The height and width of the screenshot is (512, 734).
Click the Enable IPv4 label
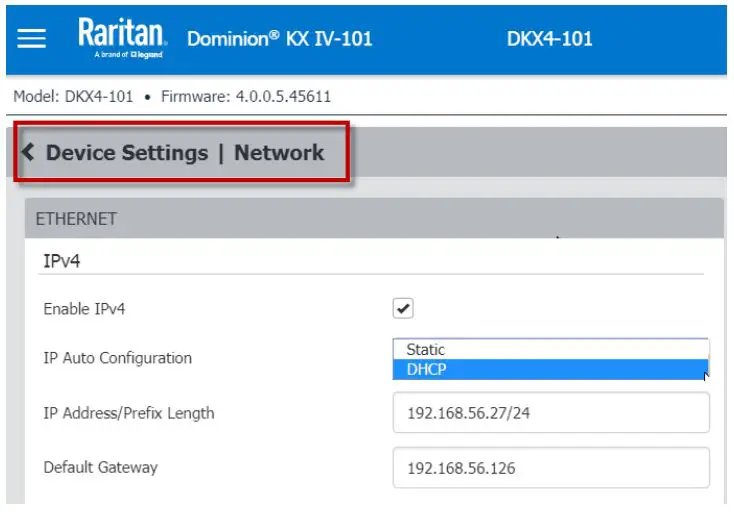[84, 309]
